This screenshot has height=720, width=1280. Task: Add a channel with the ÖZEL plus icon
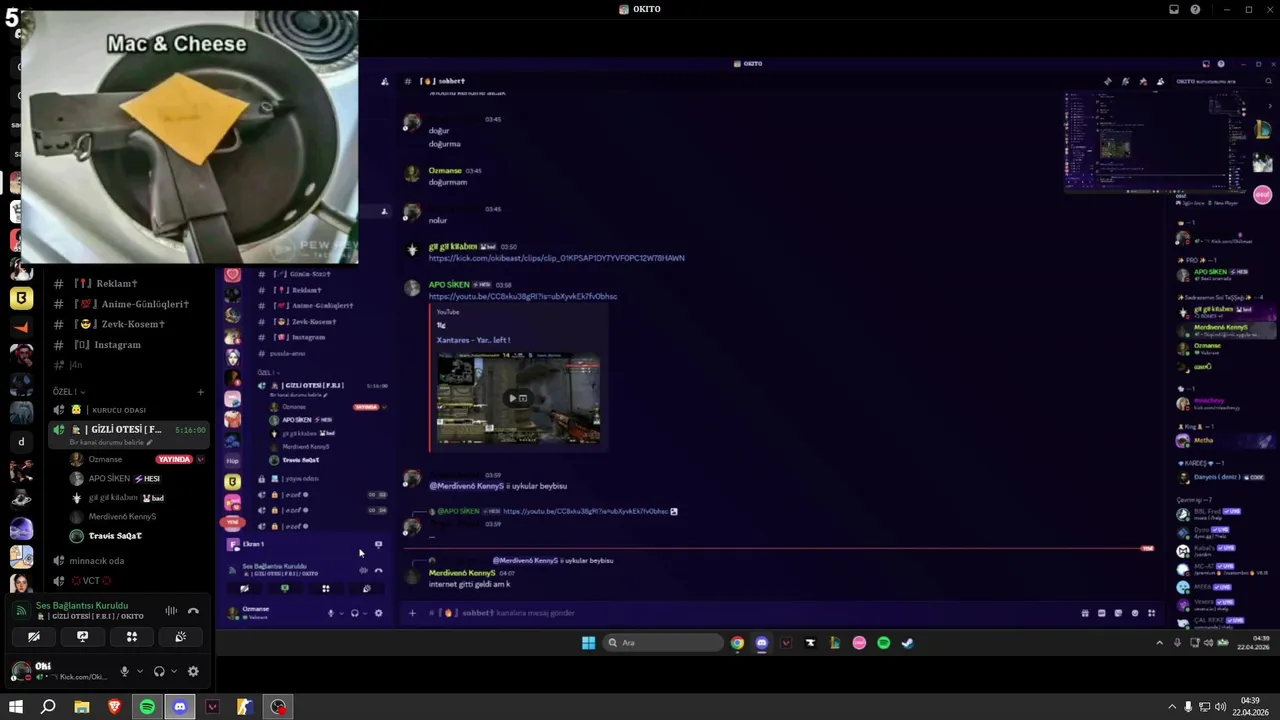(200, 392)
